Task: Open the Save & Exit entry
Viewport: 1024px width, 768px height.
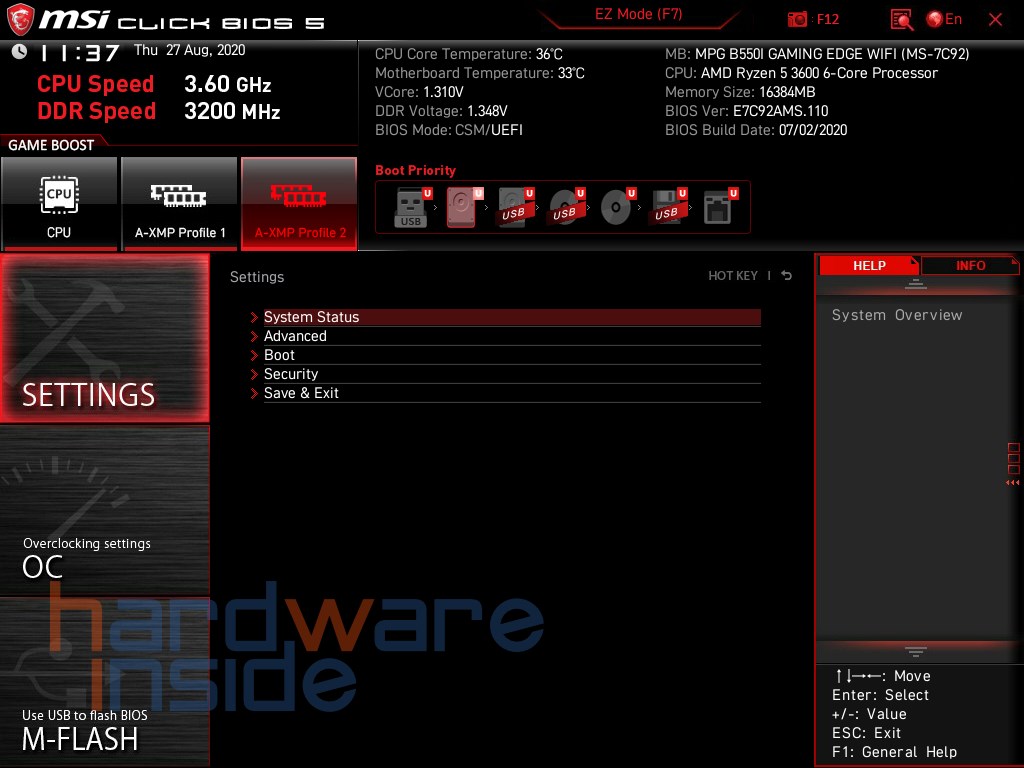Action: point(512,392)
